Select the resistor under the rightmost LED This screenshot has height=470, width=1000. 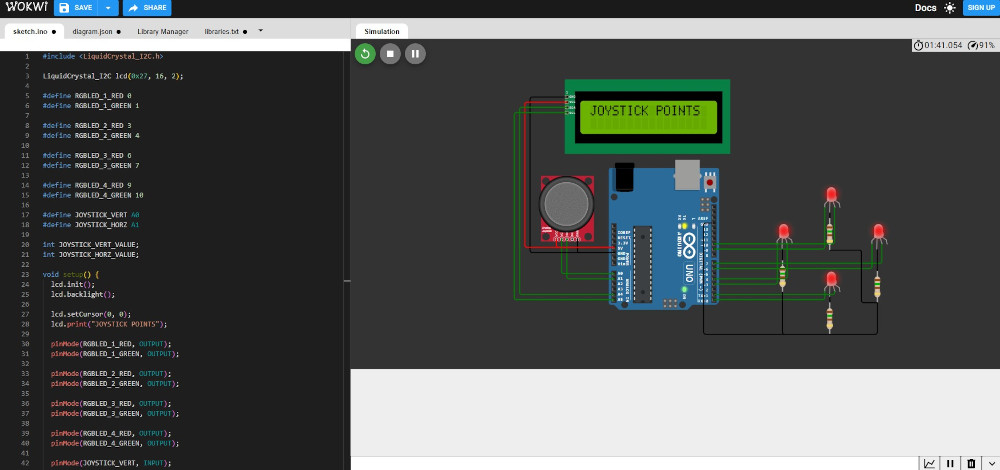(x=877, y=285)
